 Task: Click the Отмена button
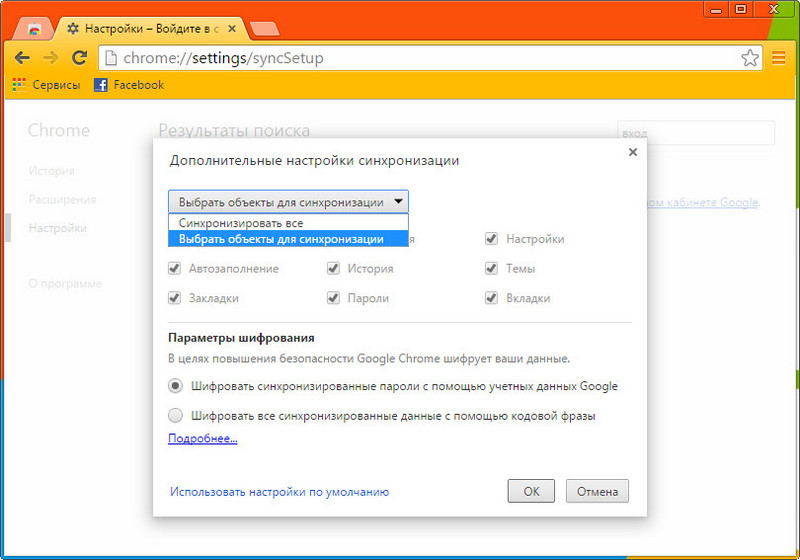tap(597, 491)
